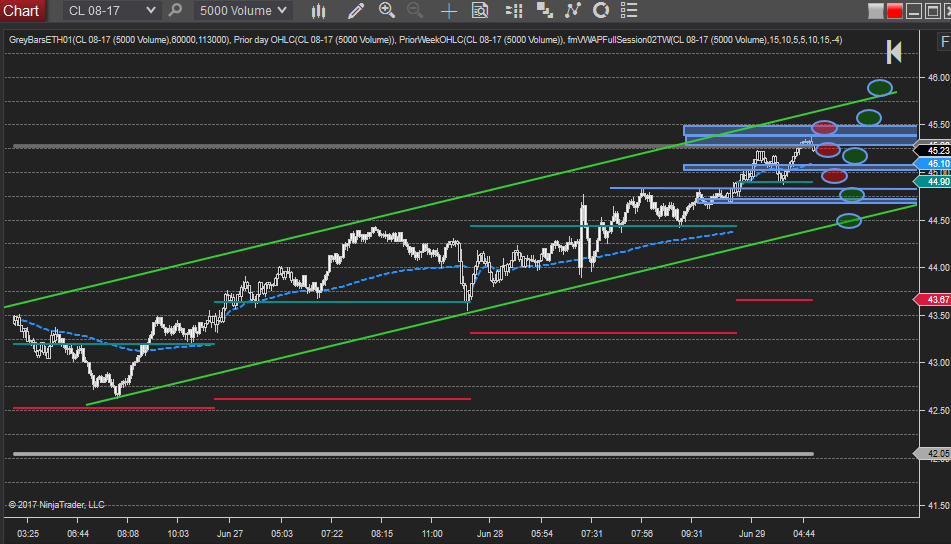
Task: Click the Jun 28 date label
Action: coord(489,534)
